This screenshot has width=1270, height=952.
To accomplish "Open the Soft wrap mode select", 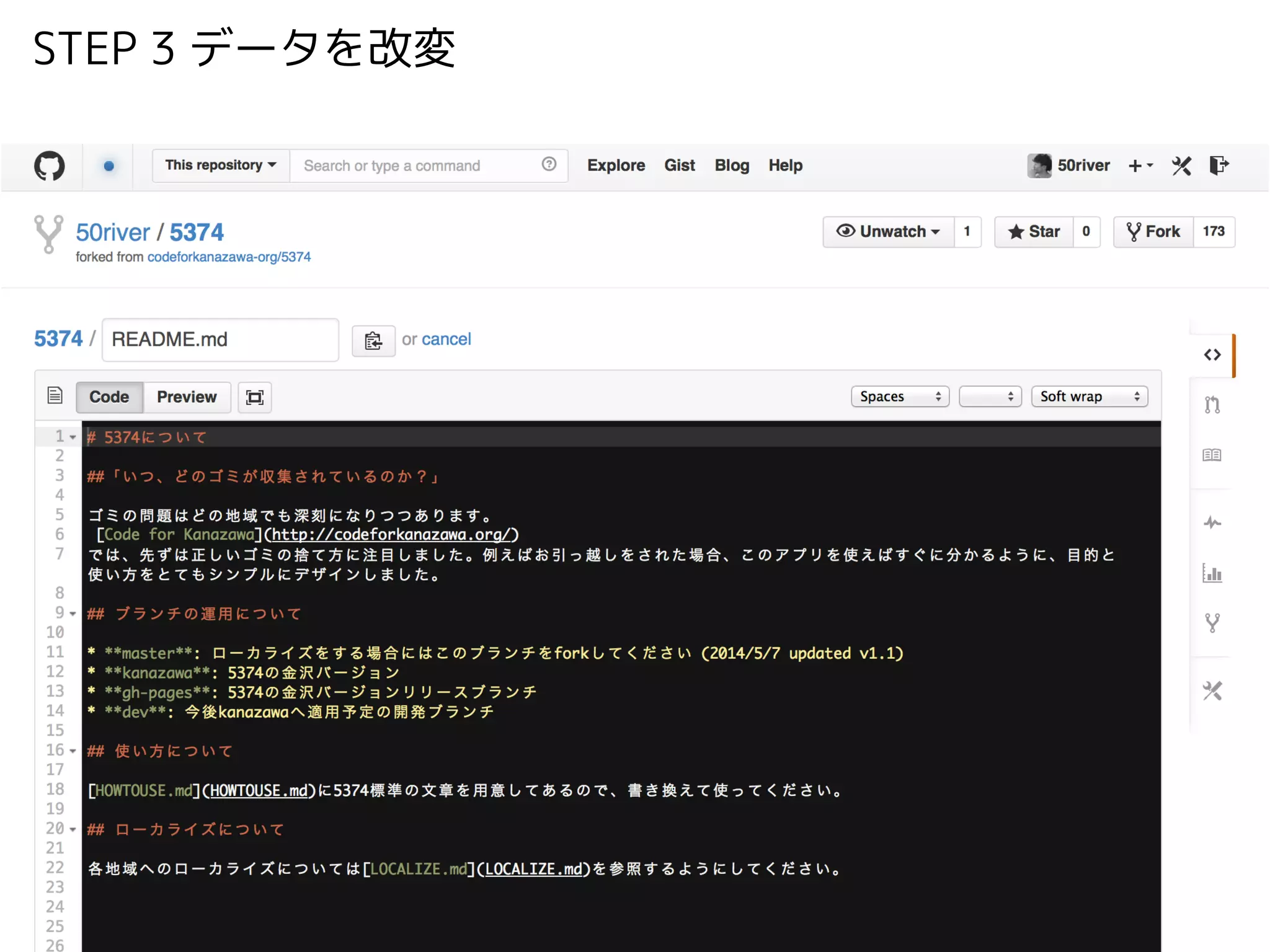I will (1090, 397).
